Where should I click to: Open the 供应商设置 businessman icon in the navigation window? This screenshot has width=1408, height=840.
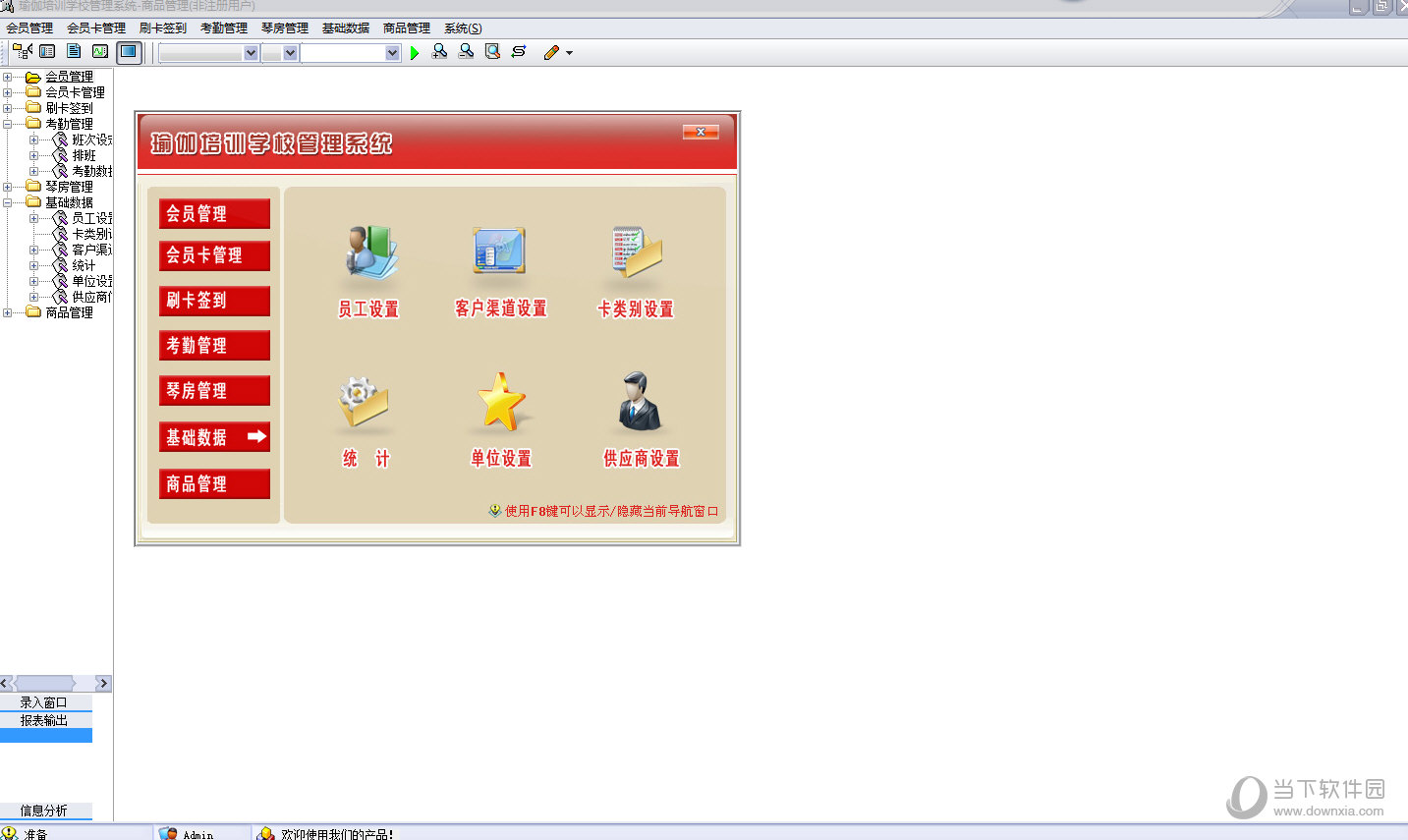click(x=640, y=403)
